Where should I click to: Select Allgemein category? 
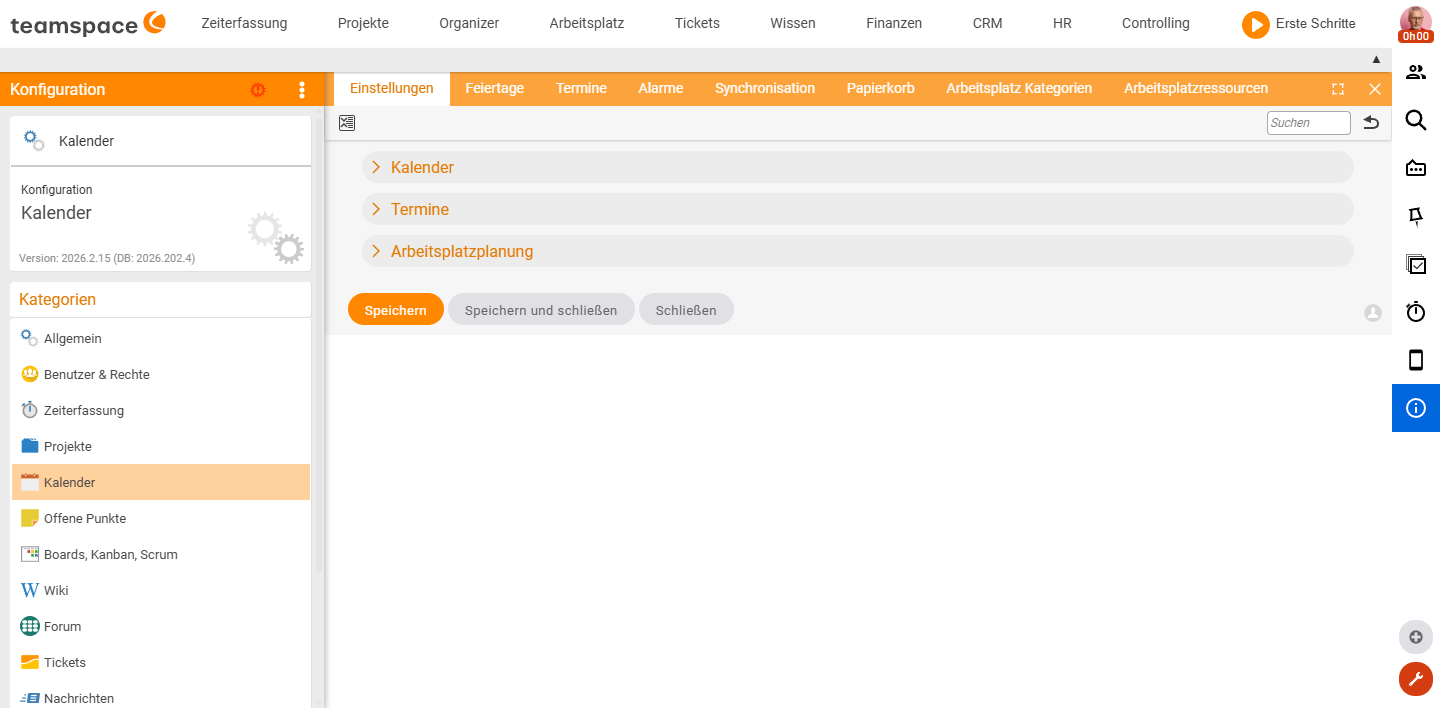click(x=161, y=338)
